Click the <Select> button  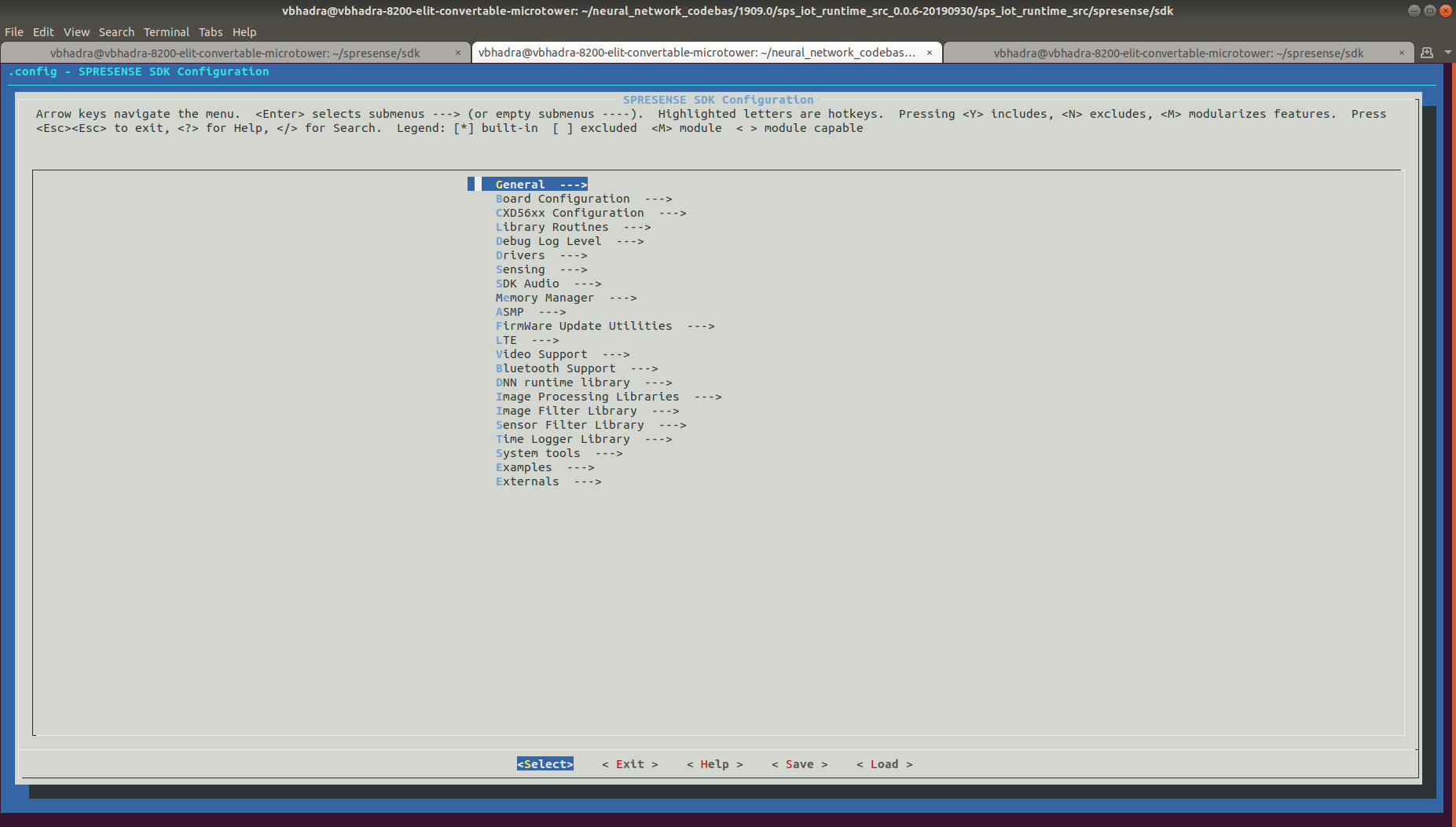point(545,763)
